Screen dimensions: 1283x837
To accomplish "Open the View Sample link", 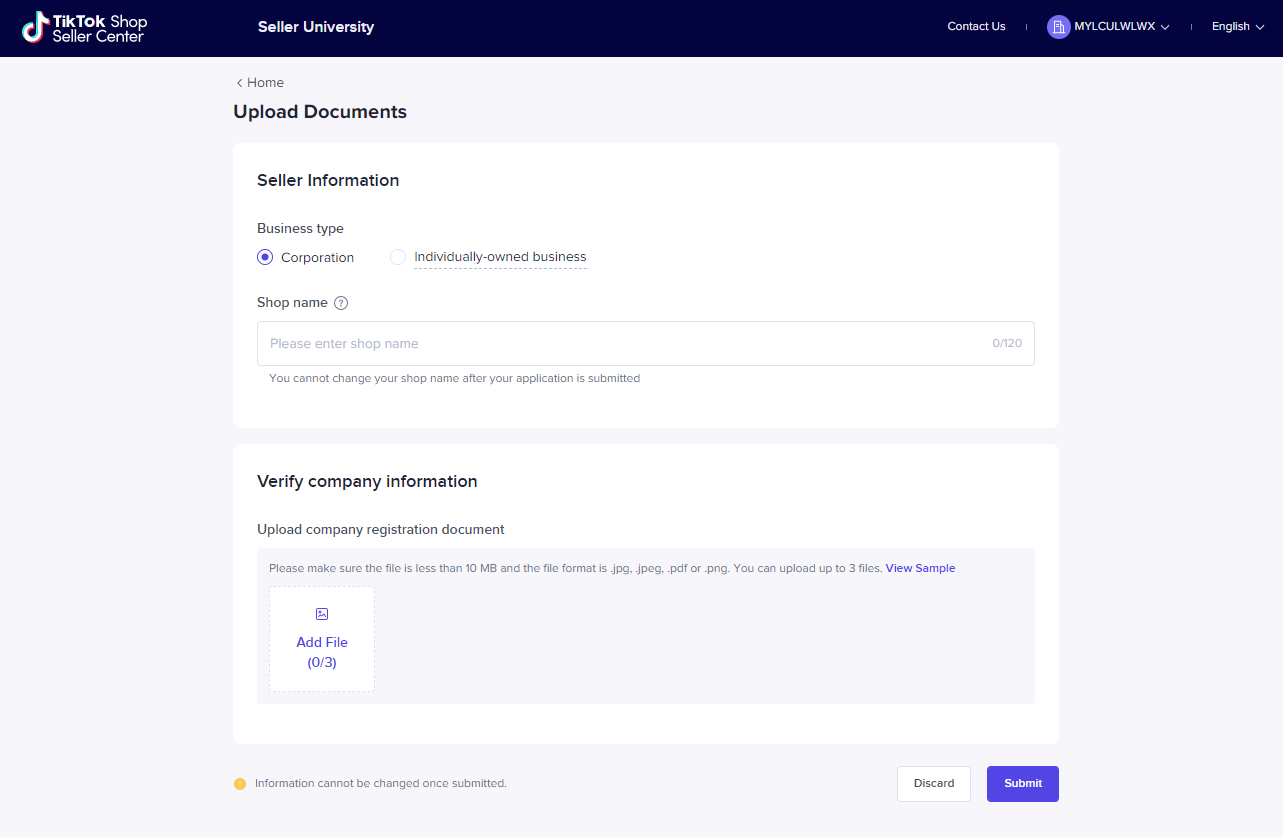I will (920, 568).
